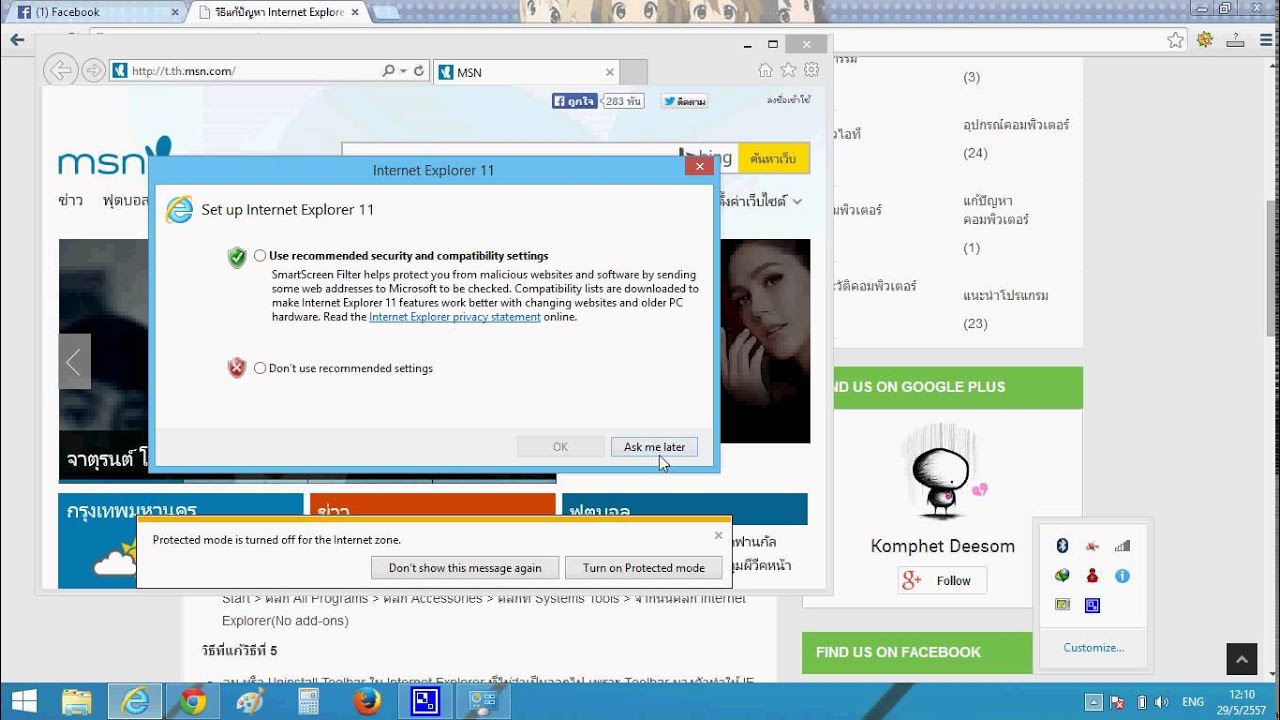Click the greyed OK button in setup dialog

point(560,447)
